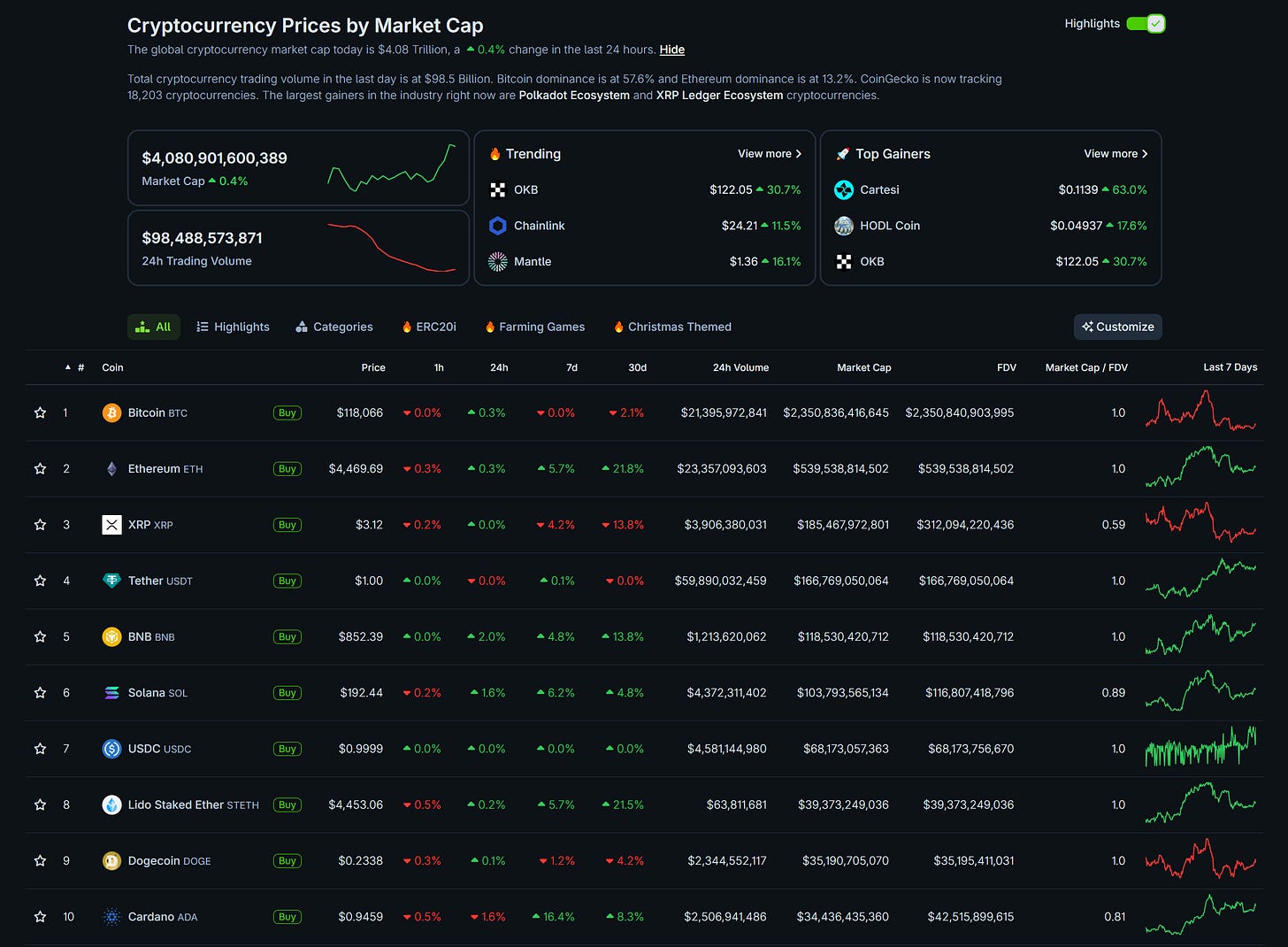This screenshot has width=1288, height=947.
Task: Click the Chainlink hexagon icon
Action: 498,226
